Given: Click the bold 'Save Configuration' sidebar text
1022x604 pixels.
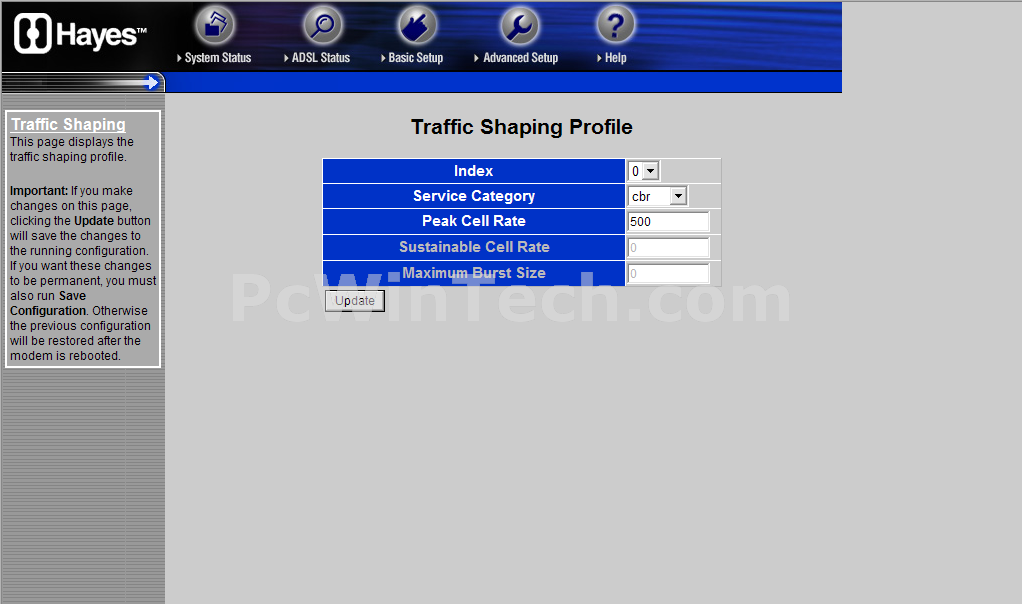Looking at the screenshot, I should click(48, 303).
